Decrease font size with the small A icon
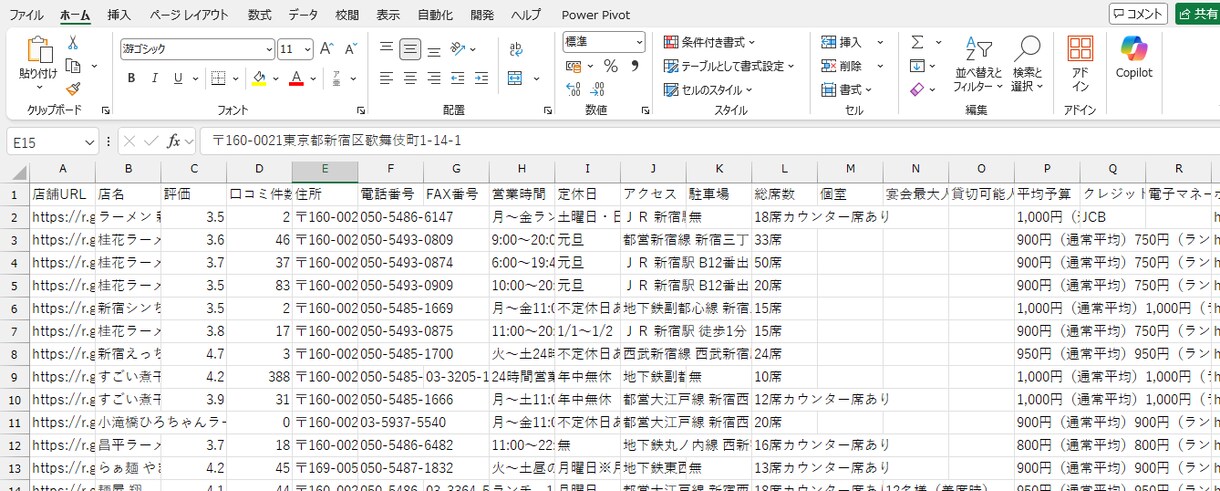Viewport: 1220px width, 491px height. click(x=351, y=48)
